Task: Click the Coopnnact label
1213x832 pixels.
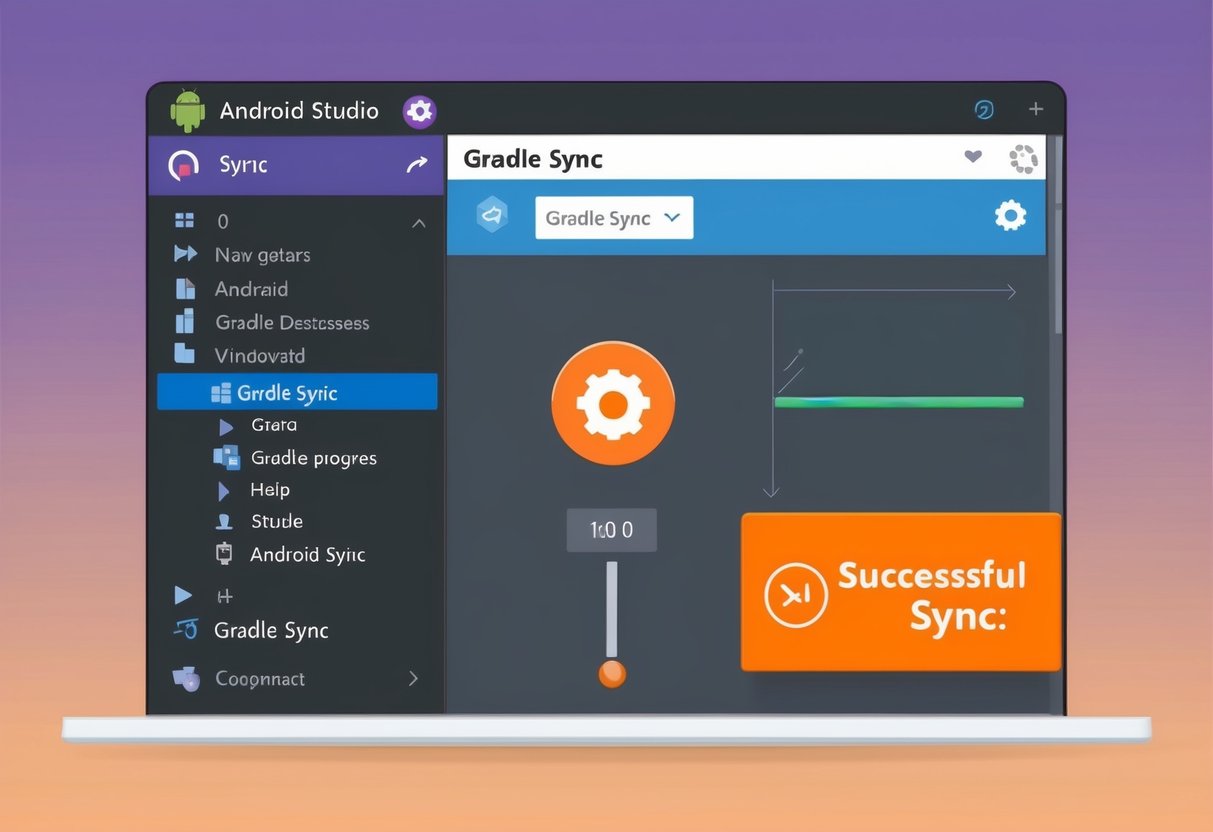Action: pyautogui.click(x=260, y=678)
